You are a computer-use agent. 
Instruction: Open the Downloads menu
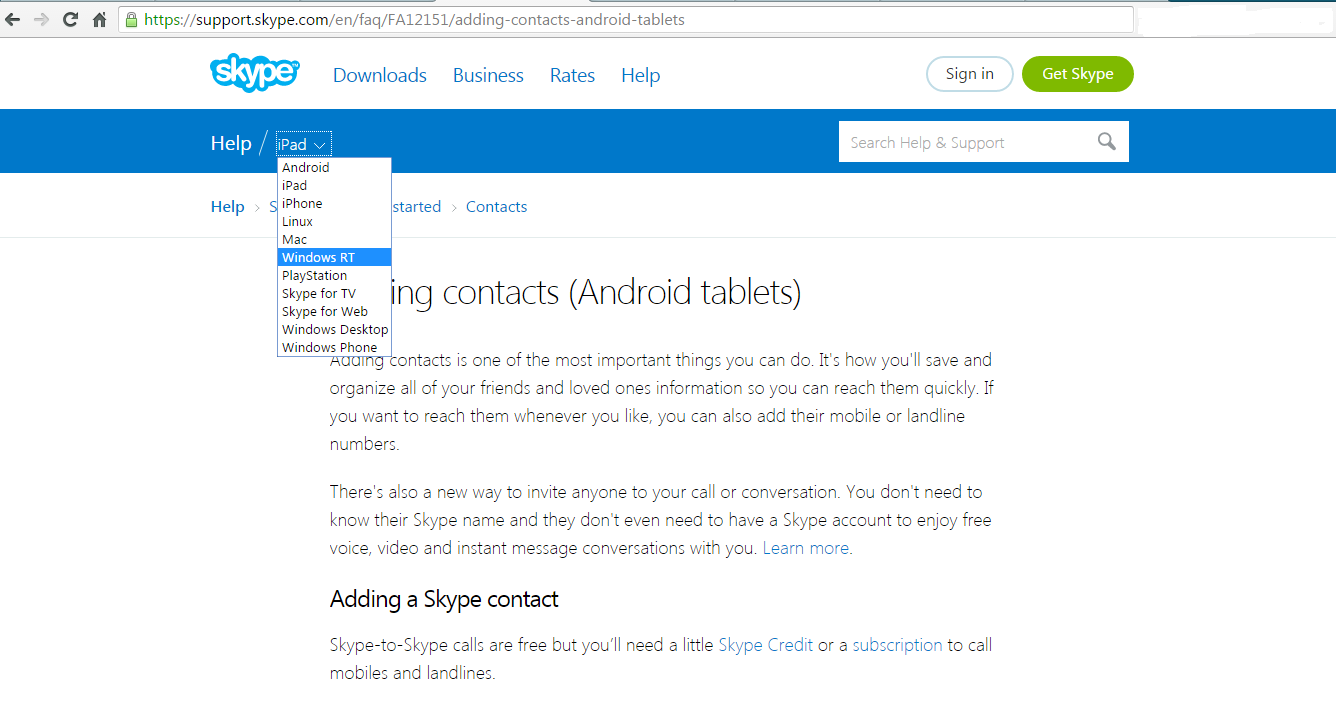click(x=380, y=75)
